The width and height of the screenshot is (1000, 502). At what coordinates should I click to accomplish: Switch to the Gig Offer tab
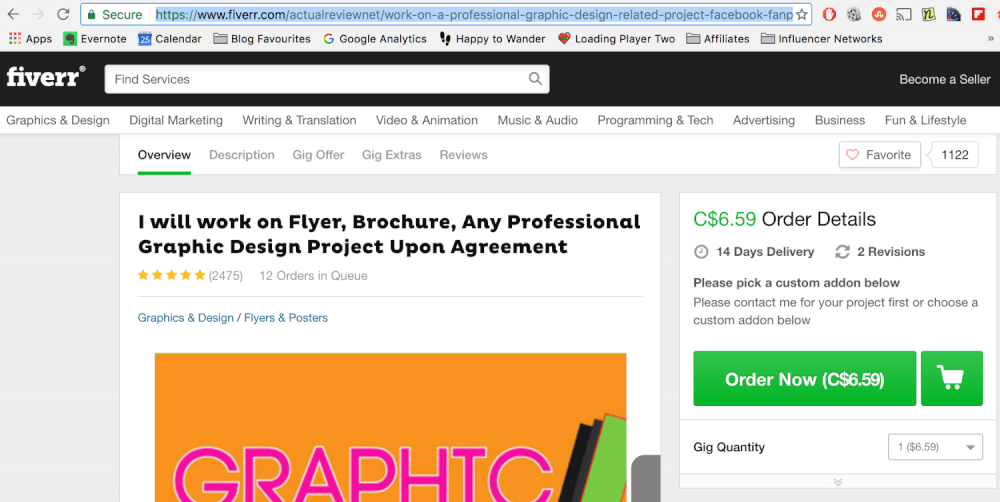point(318,155)
